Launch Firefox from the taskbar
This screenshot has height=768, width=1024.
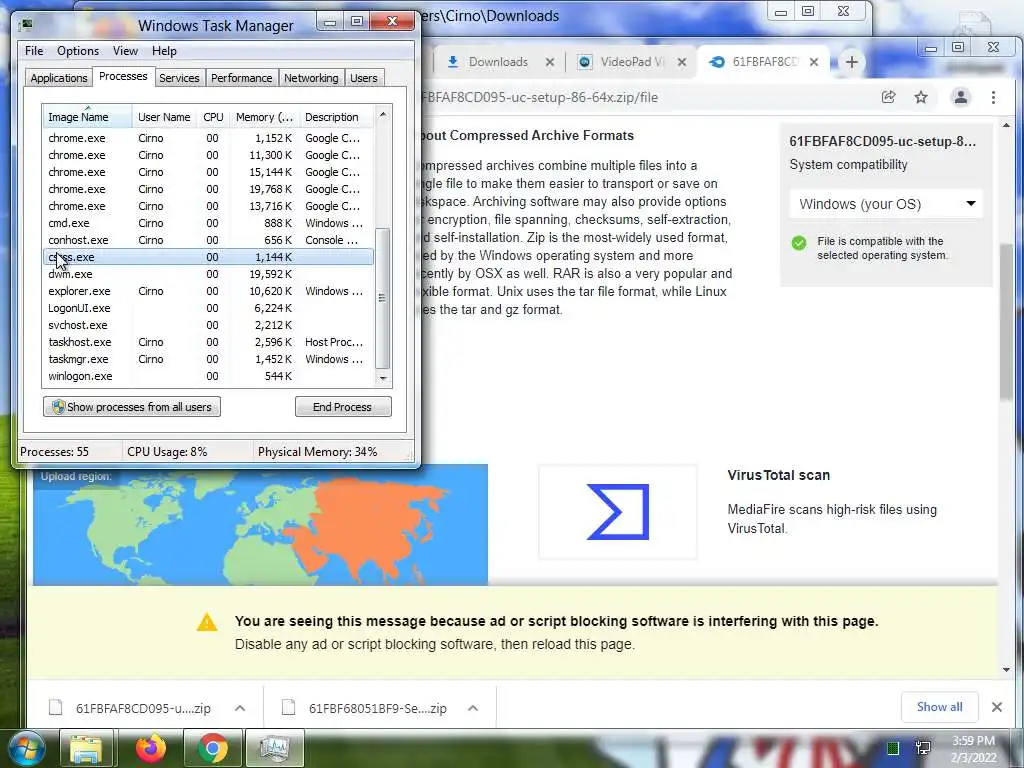(151, 748)
